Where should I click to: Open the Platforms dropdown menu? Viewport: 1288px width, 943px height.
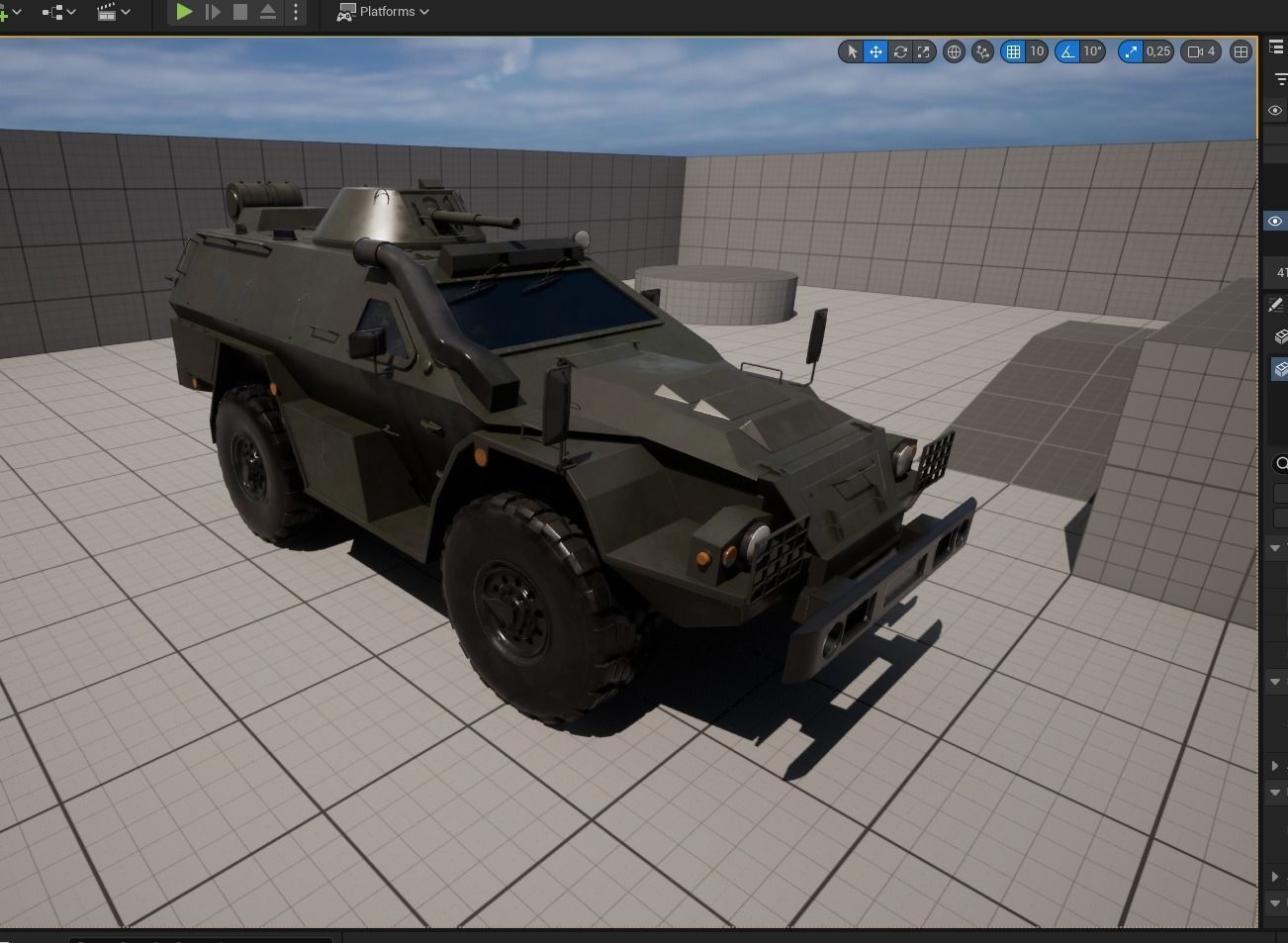pos(383,12)
